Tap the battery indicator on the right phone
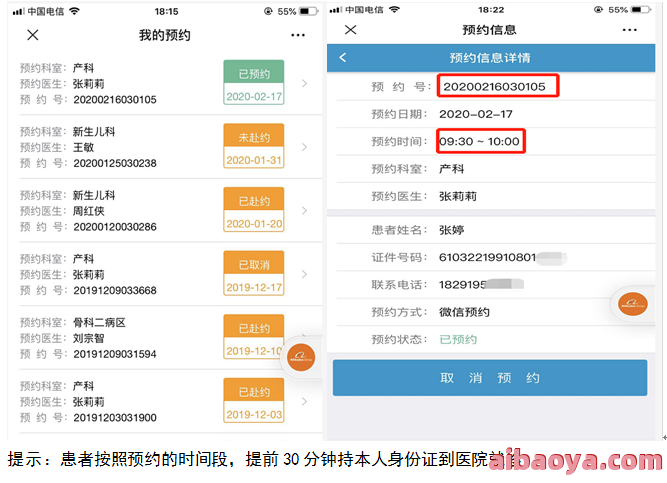 (641, 9)
